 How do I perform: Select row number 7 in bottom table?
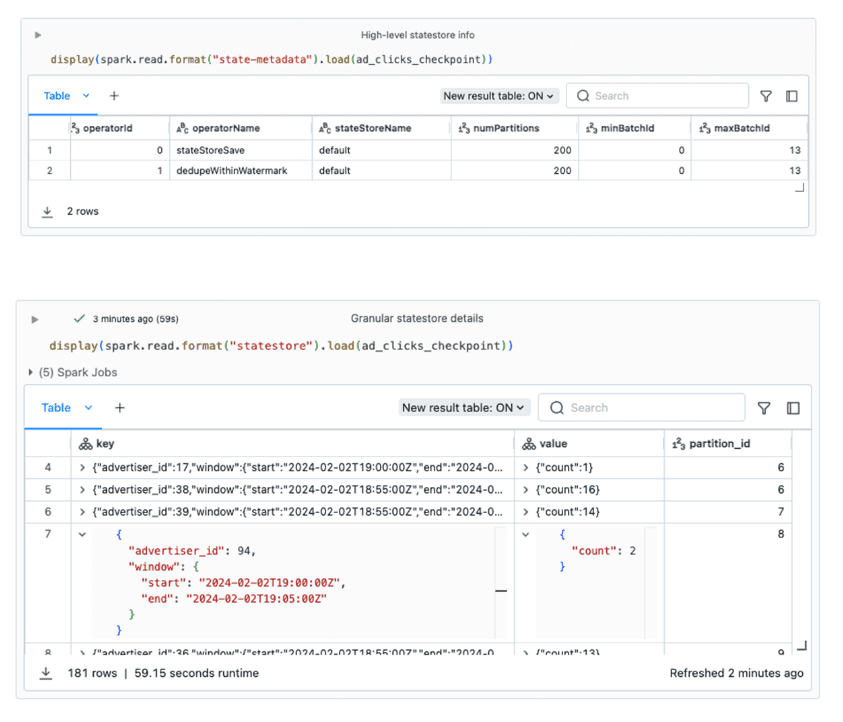tap(48, 534)
